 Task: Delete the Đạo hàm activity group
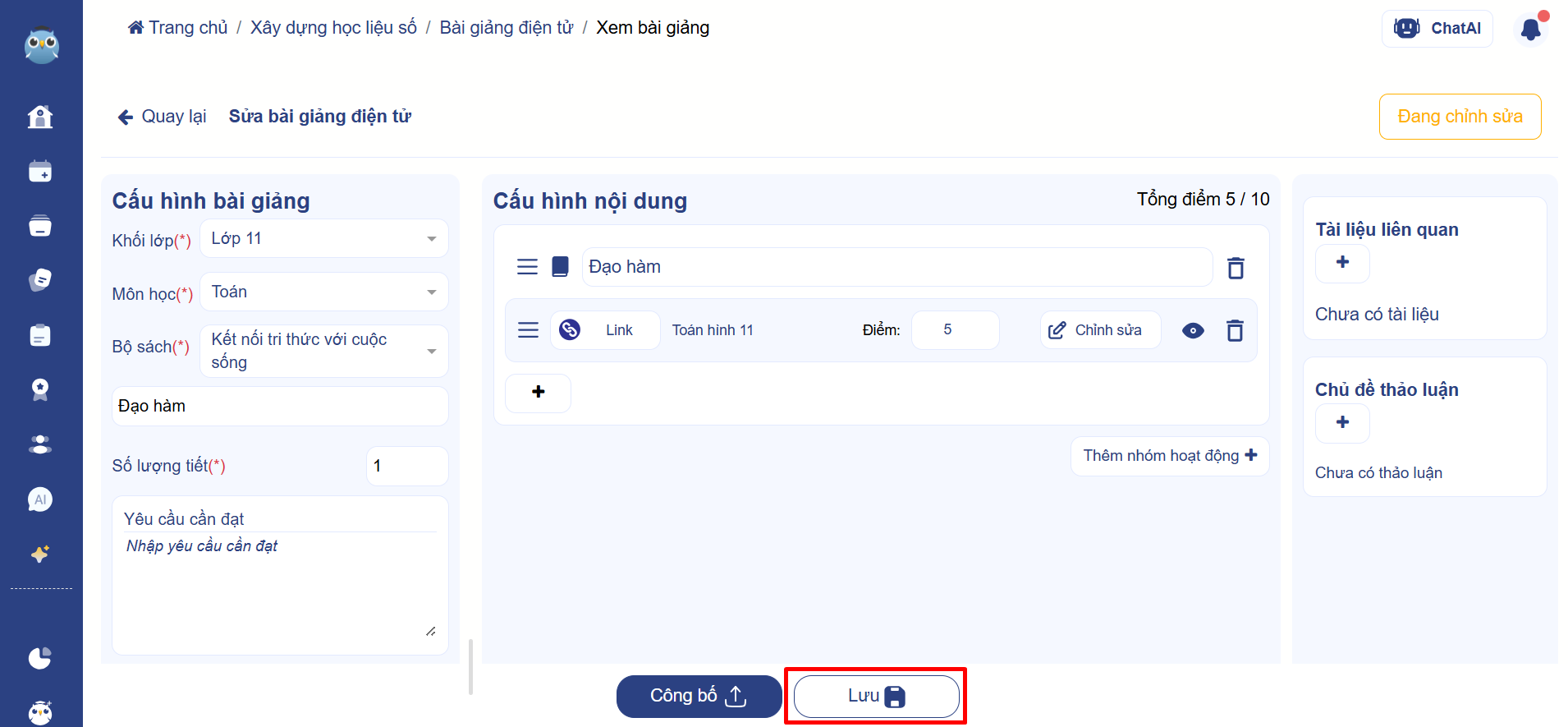tap(1236, 268)
